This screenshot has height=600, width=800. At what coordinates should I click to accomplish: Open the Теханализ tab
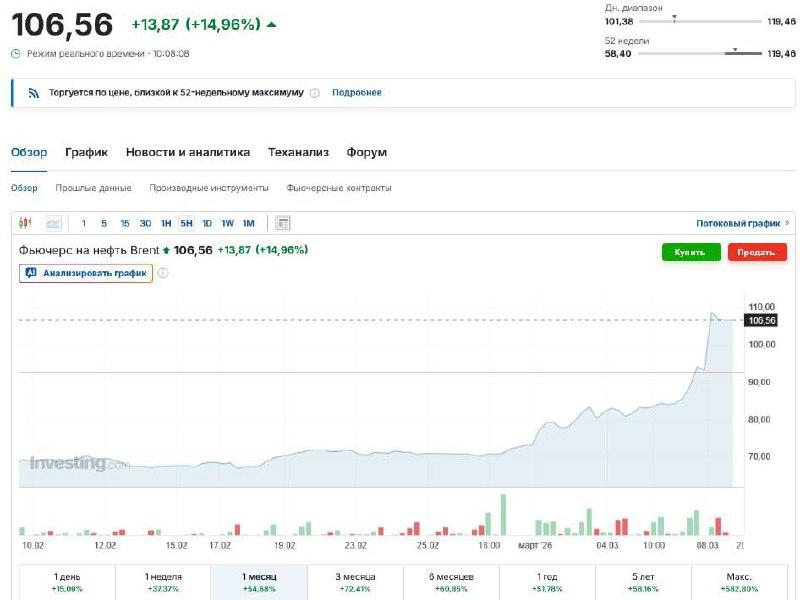pos(298,152)
